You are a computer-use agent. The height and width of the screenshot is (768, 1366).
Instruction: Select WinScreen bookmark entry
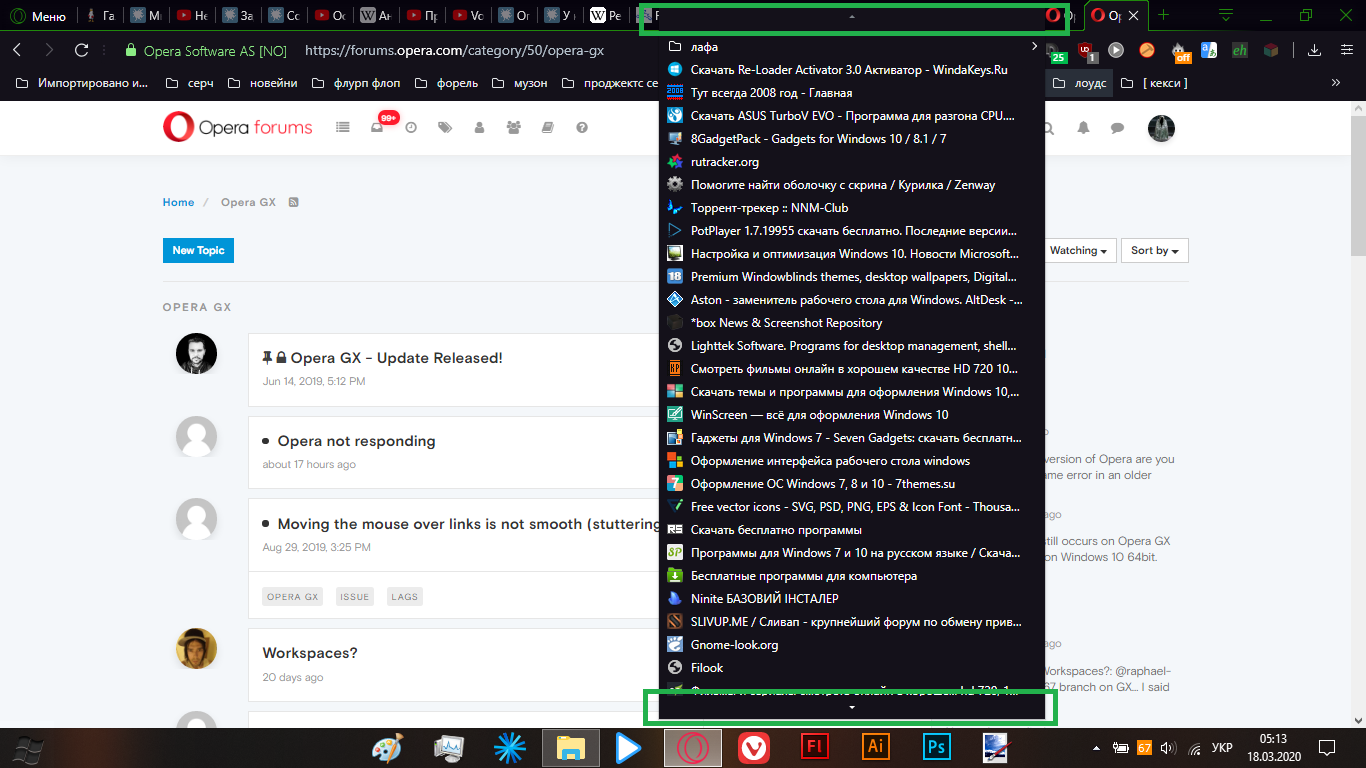(852, 415)
